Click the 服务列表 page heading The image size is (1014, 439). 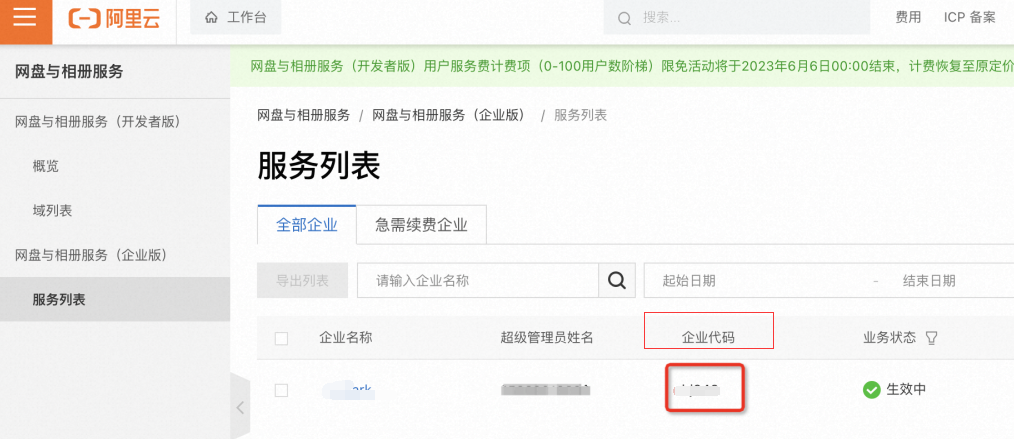tap(319, 166)
